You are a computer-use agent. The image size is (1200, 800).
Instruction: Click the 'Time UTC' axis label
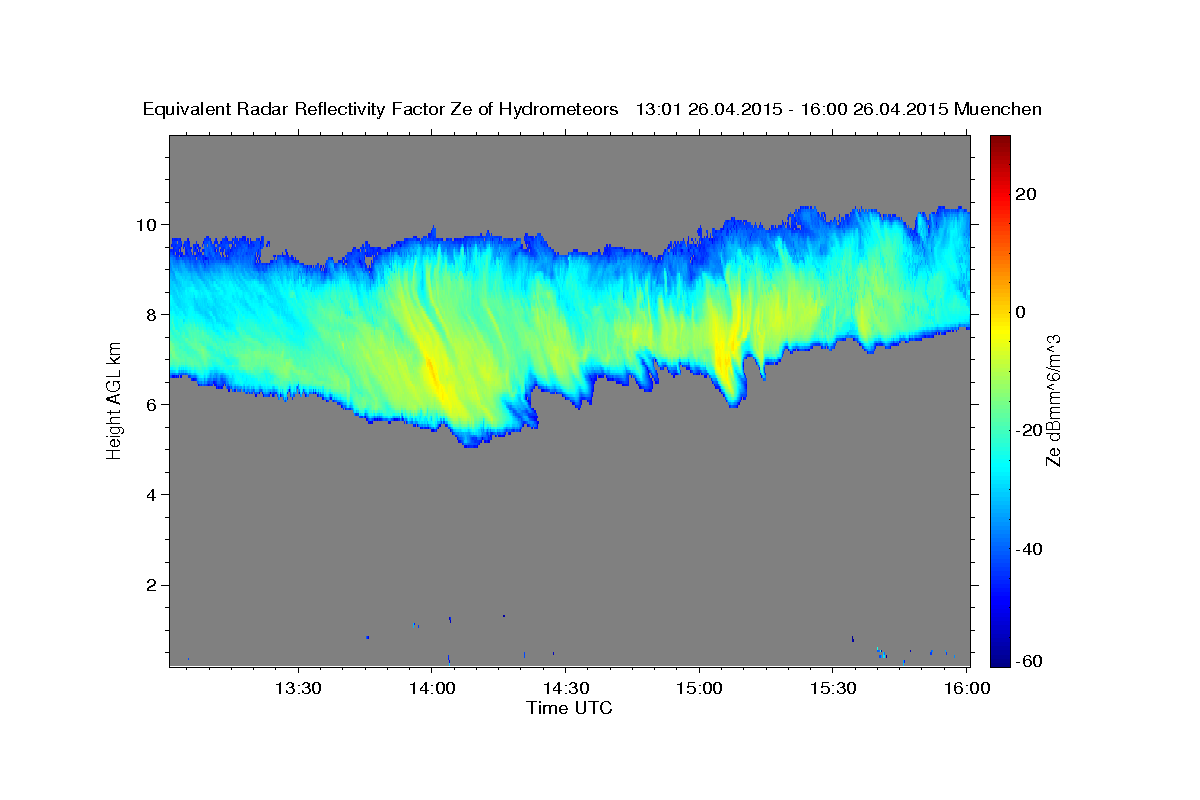(x=569, y=708)
